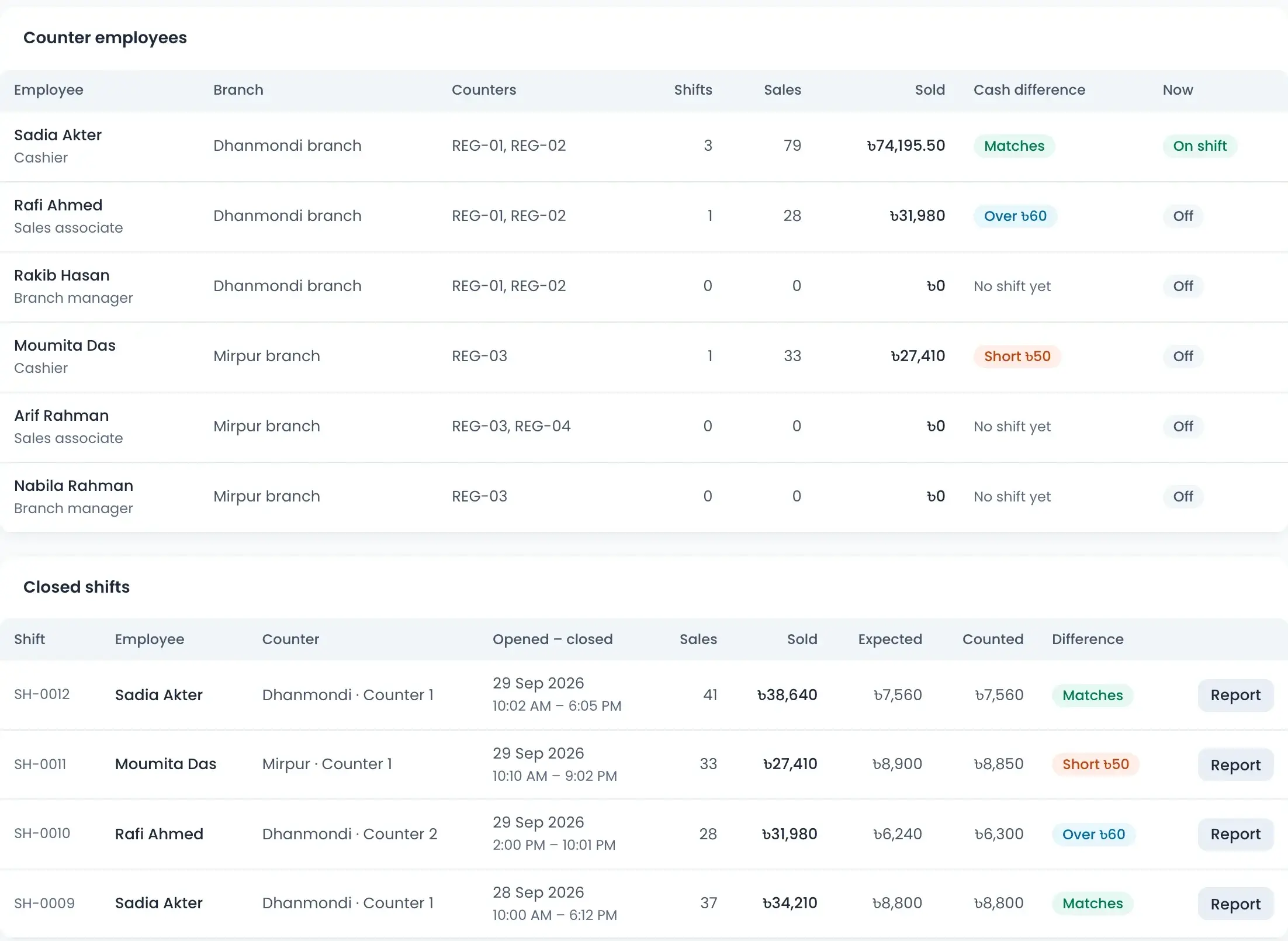Click the Counted column header
1288x941 pixels.
[993, 639]
